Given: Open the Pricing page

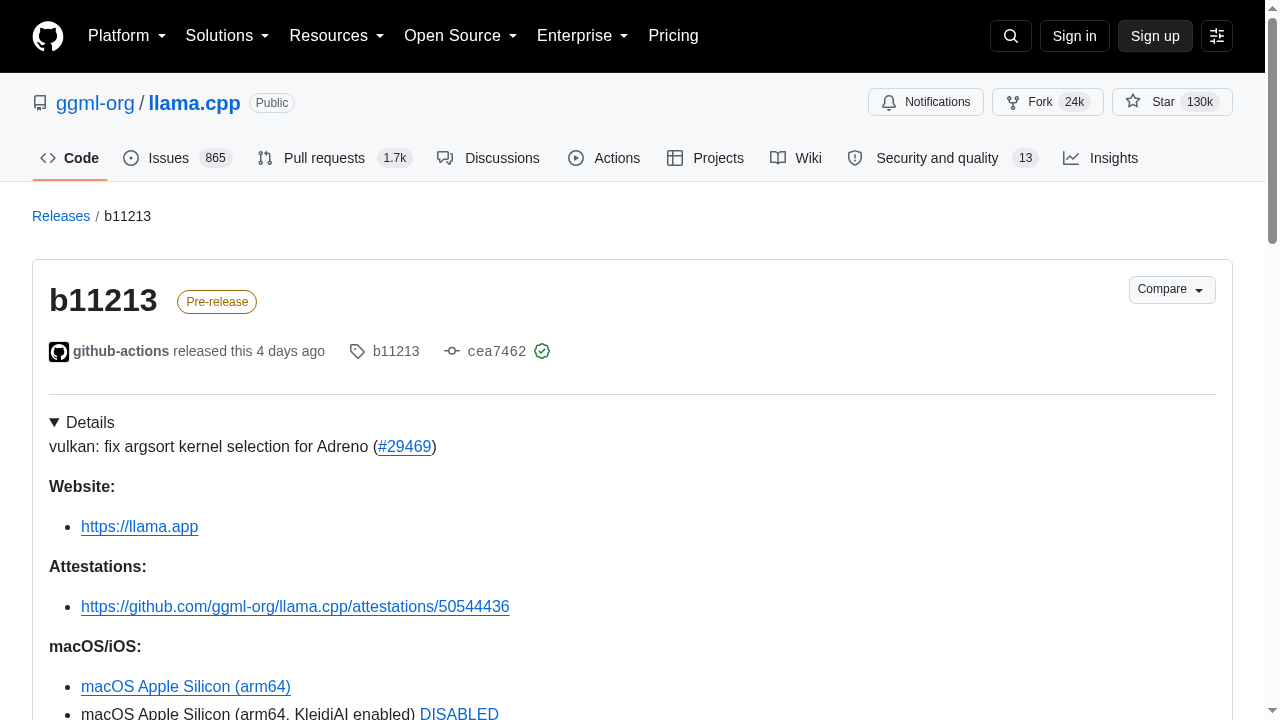Looking at the screenshot, I should point(673,36).
